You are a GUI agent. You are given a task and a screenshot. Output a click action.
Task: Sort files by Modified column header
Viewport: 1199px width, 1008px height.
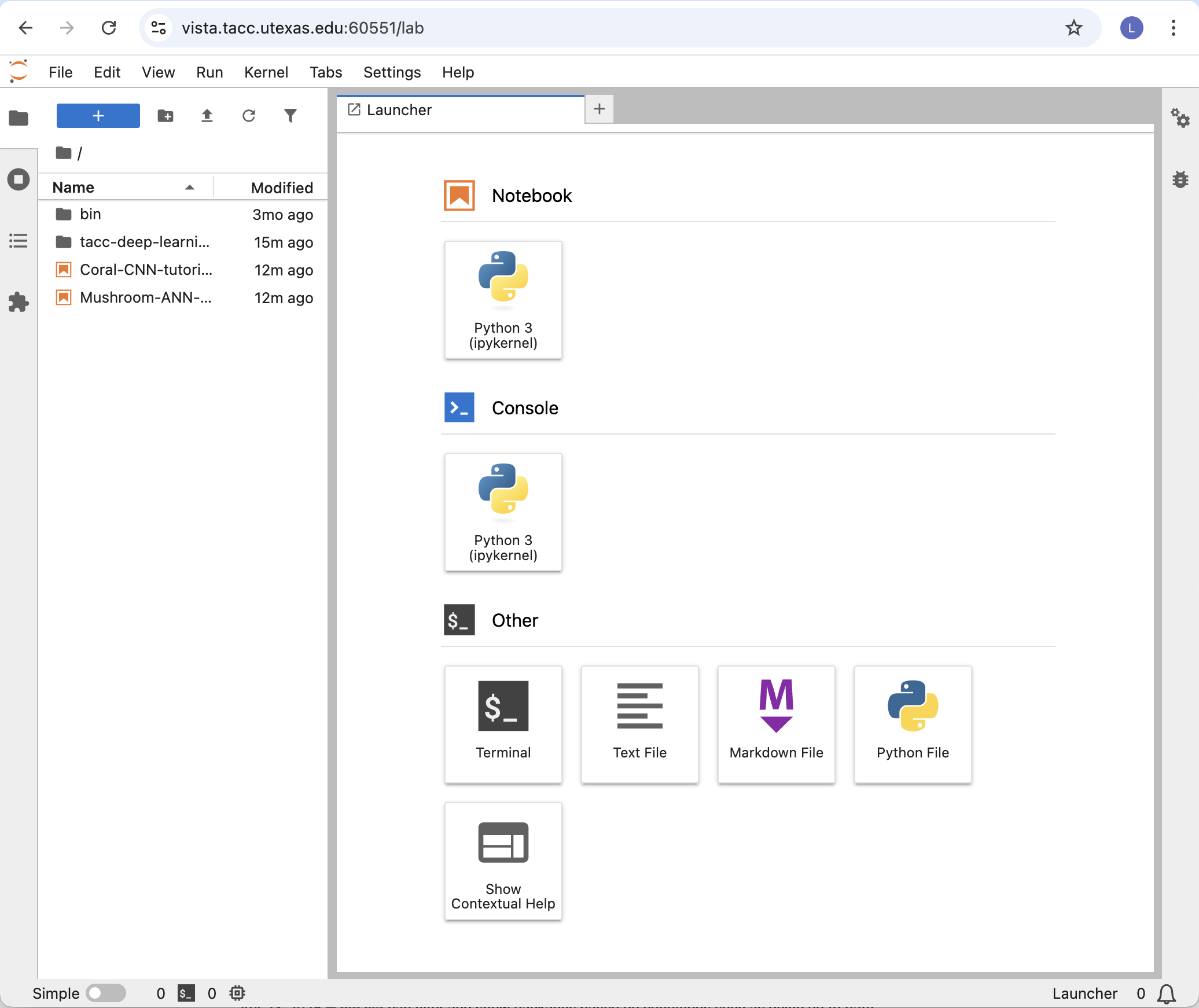pos(271,187)
